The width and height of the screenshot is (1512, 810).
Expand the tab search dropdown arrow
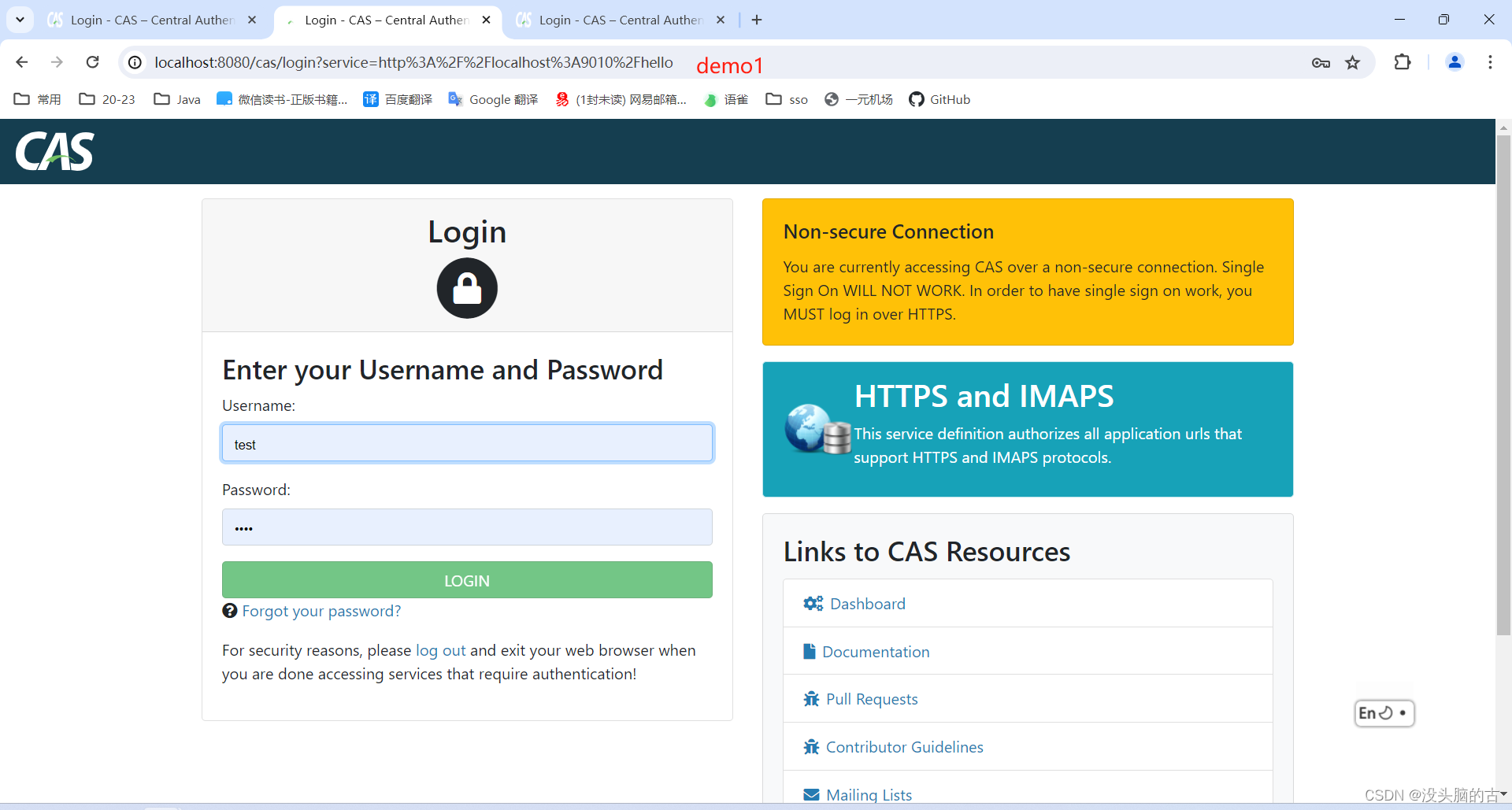pos(20,20)
